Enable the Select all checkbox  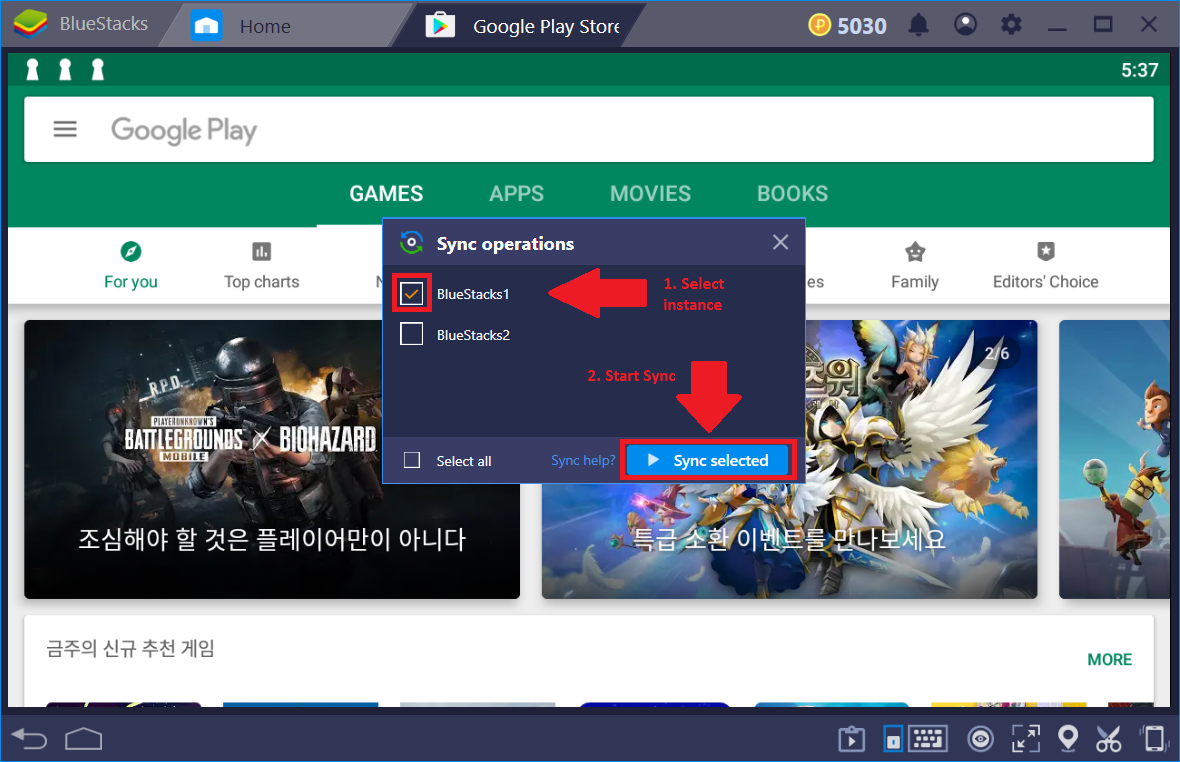[x=412, y=460]
